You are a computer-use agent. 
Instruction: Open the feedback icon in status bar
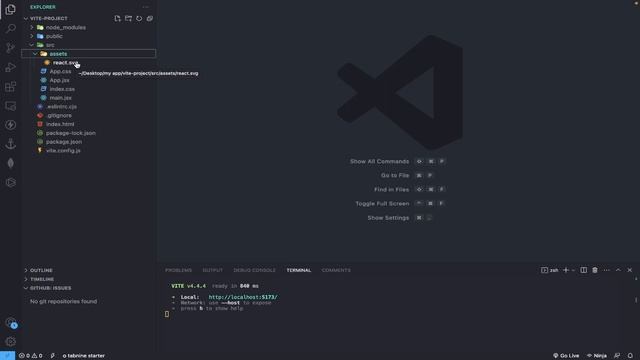(x=617, y=356)
